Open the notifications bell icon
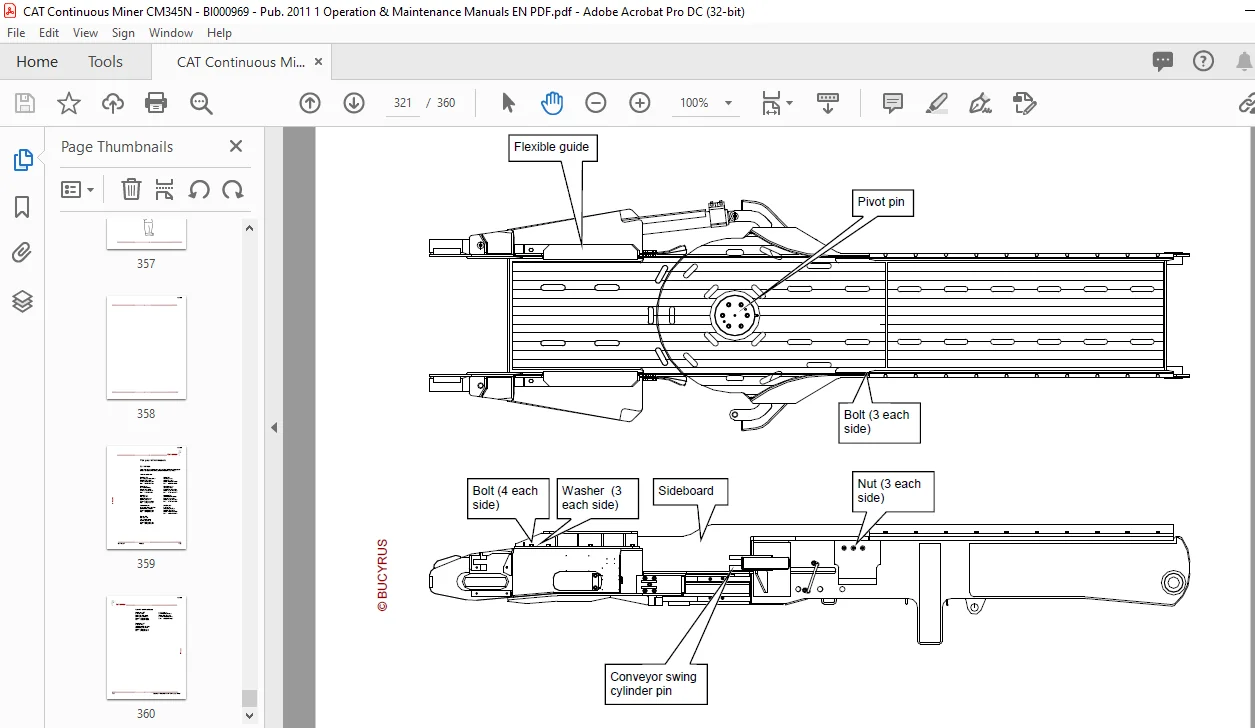Viewport: 1255px width, 728px height. click(1243, 61)
